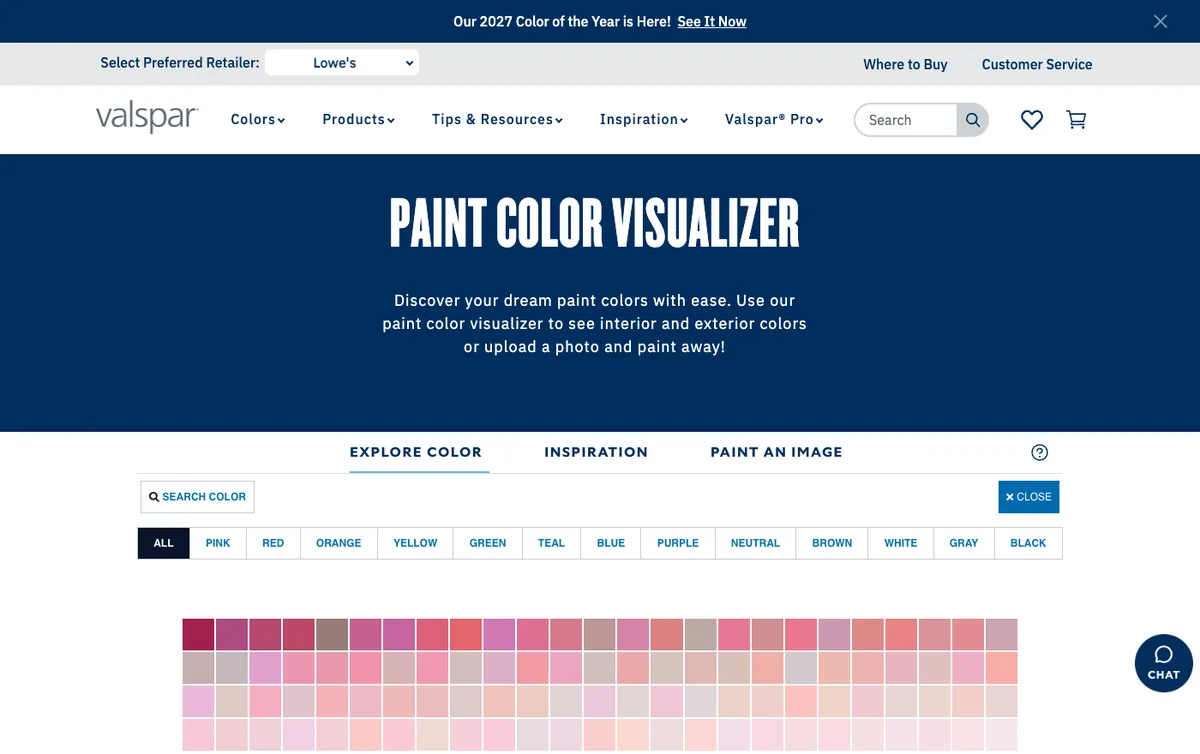Screen dimensions: 1200x754
Task: Filter colors by BLUE
Action: [x=611, y=543]
